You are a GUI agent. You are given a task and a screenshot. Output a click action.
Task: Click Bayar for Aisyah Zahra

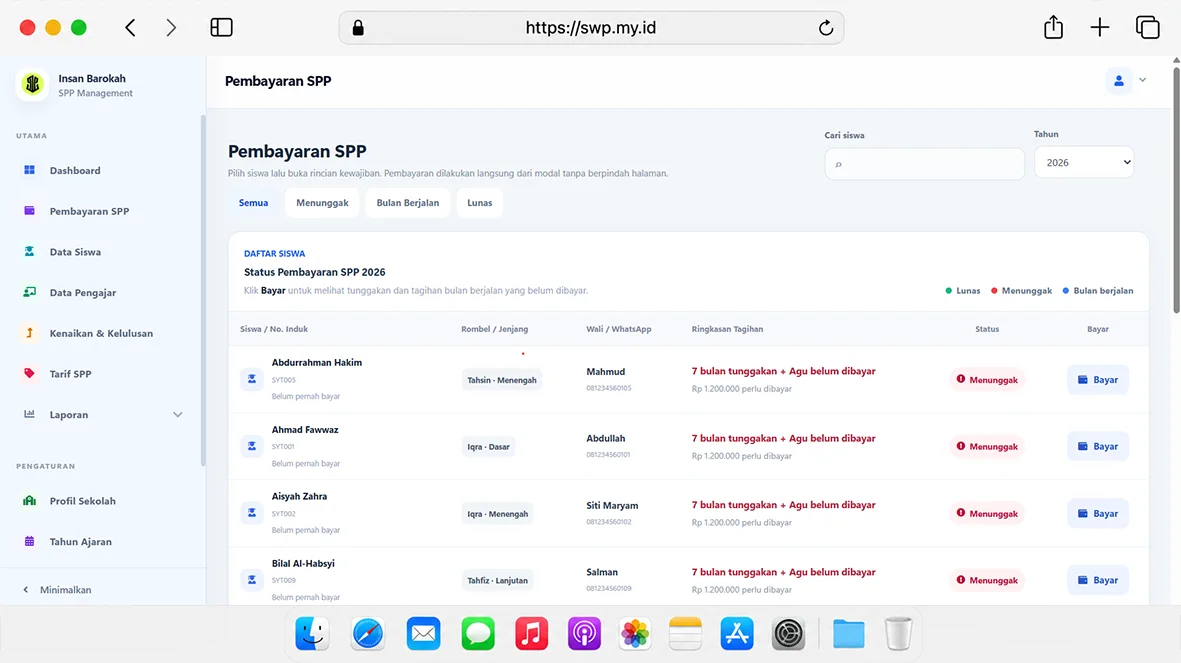click(x=1097, y=513)
